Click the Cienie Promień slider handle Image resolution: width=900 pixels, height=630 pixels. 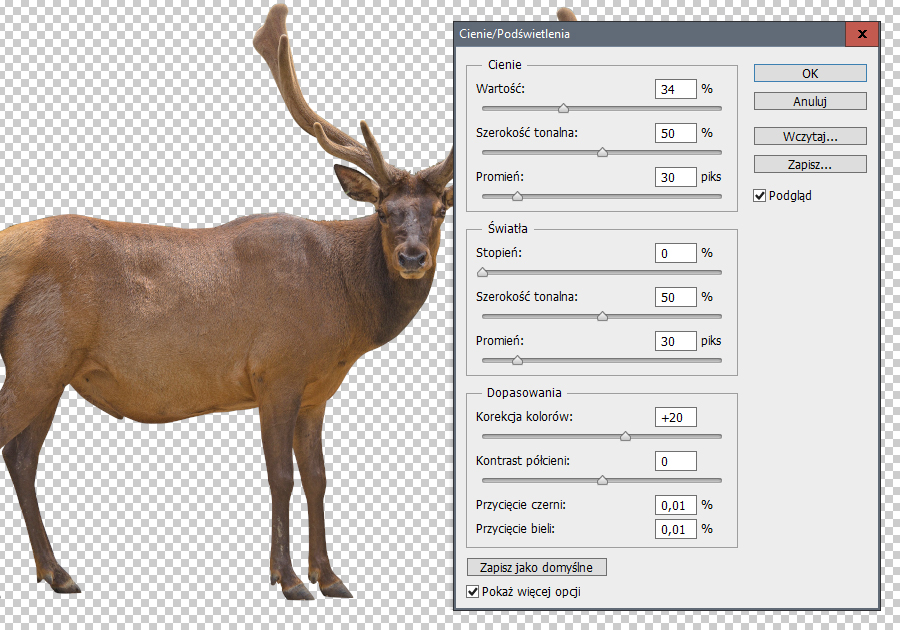point(517,197)
